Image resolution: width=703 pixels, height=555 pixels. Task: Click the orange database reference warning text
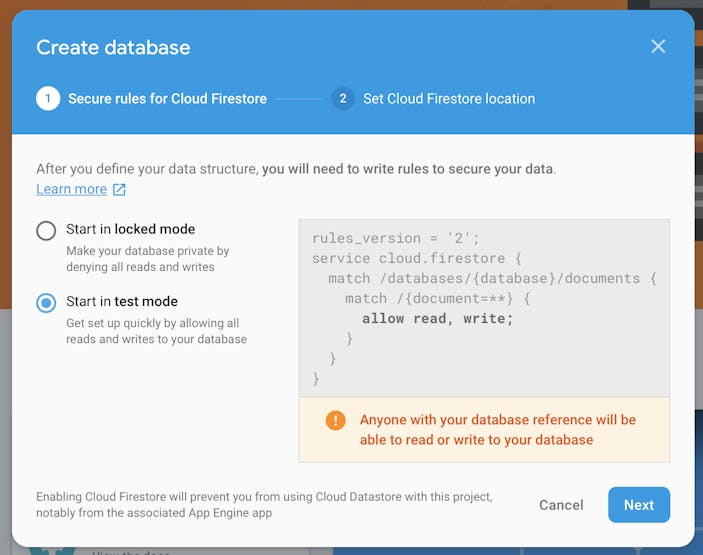pyautogui.click(x=498, y=429)
